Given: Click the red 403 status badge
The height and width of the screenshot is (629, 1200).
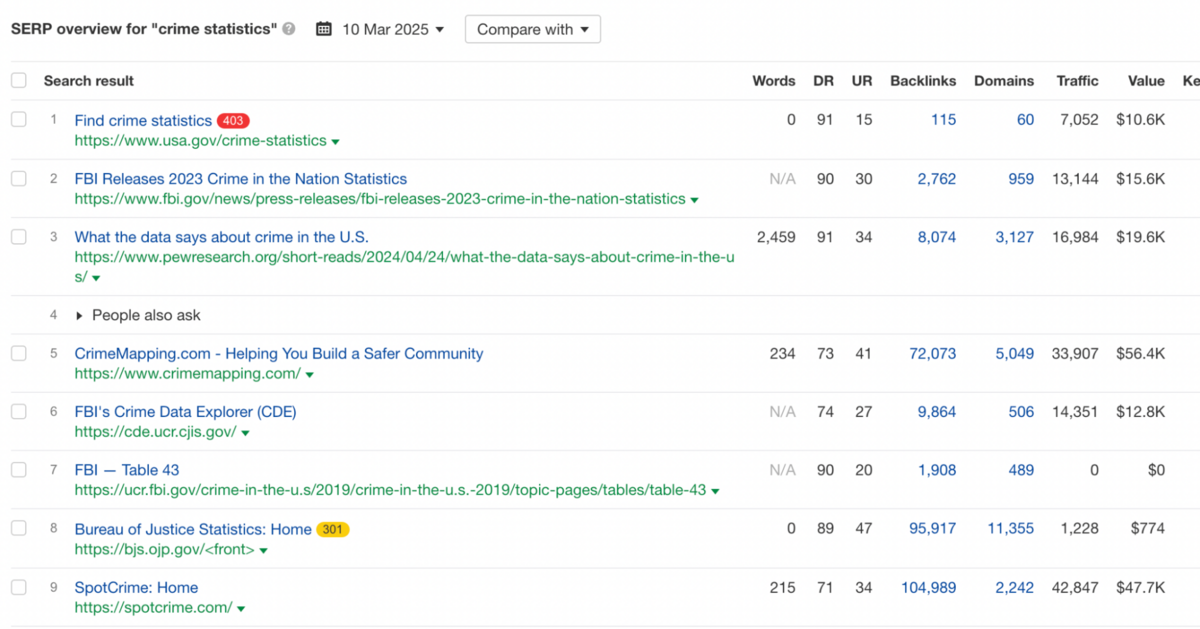Looking at the screenshot, I should coord(233,121).
